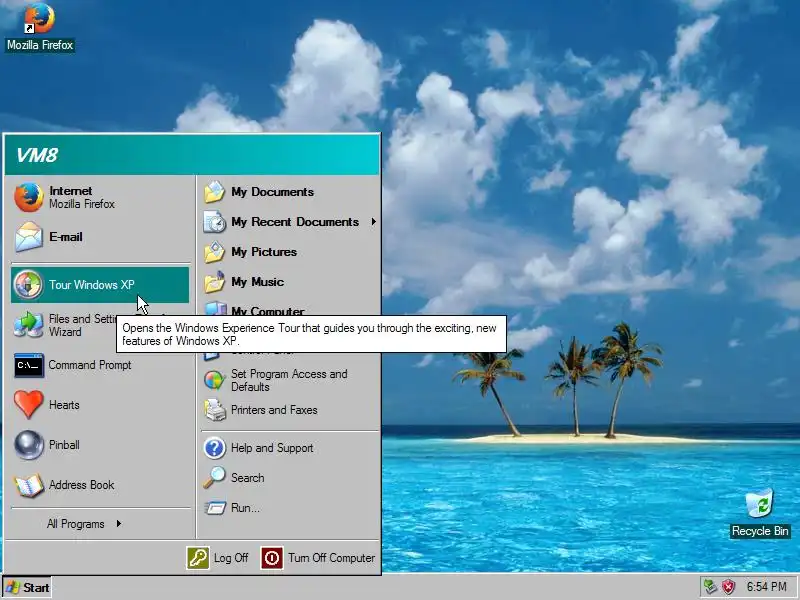Open the Recycle Bin desktop icon
The image size is (800, 600).
(x=760, y=503)
